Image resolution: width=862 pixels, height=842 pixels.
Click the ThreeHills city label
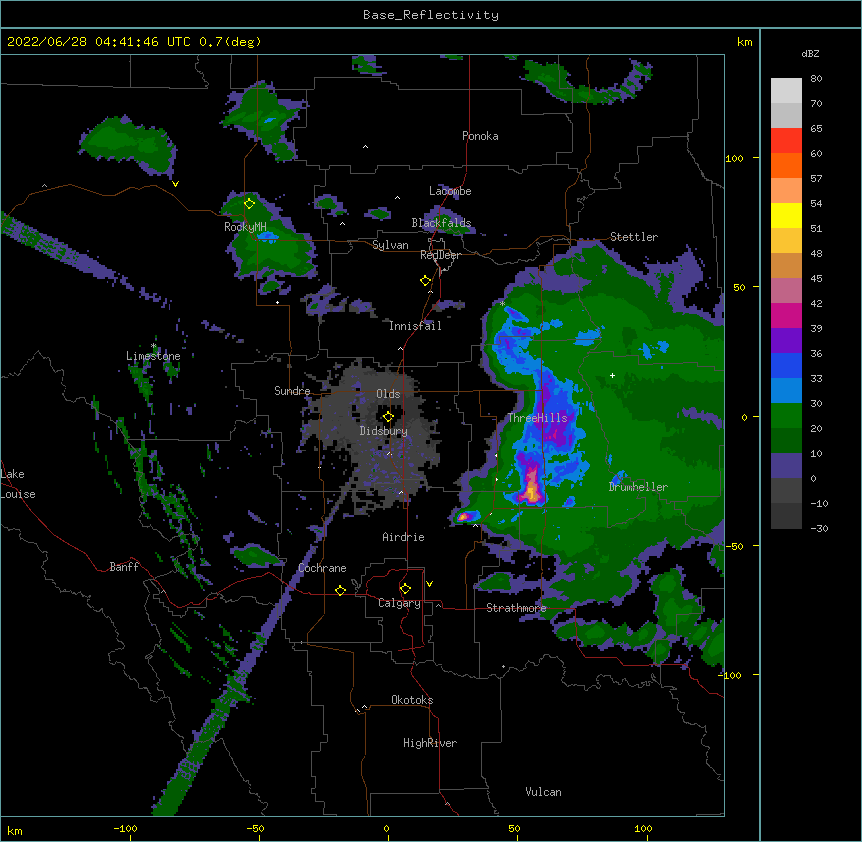click(537, 418)
